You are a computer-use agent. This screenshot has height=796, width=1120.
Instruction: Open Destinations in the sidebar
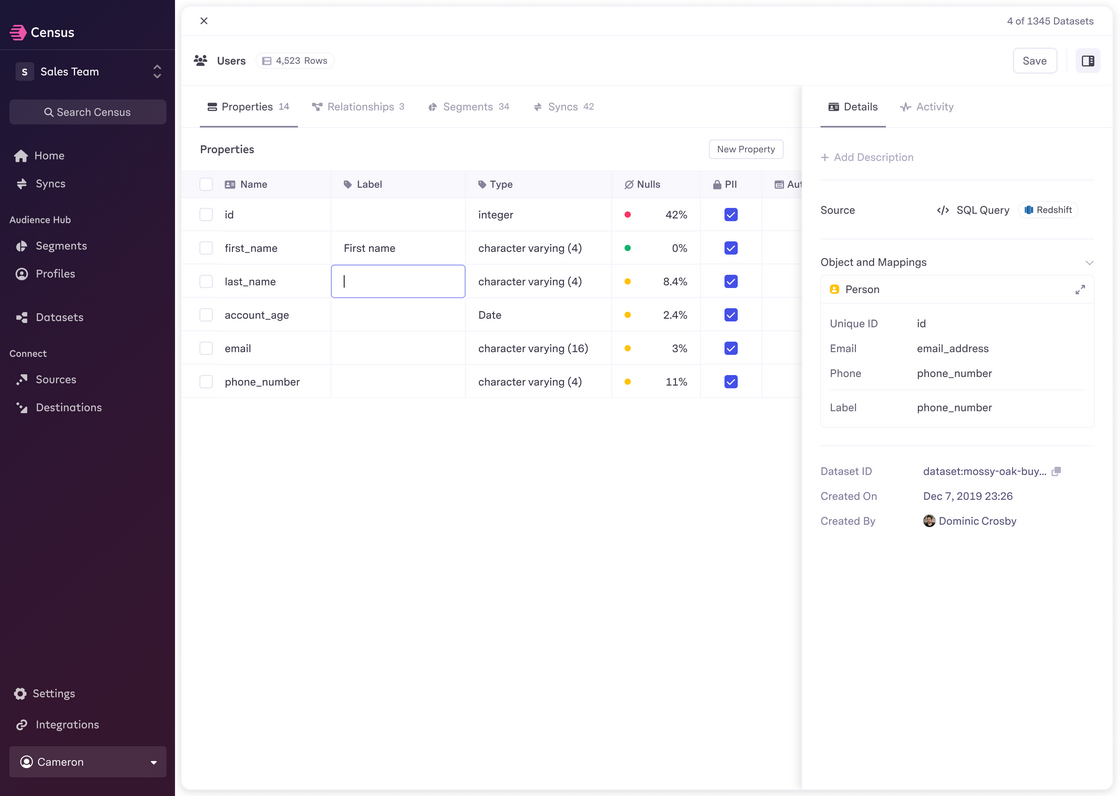pyautogui.click(x=68, y=408)
